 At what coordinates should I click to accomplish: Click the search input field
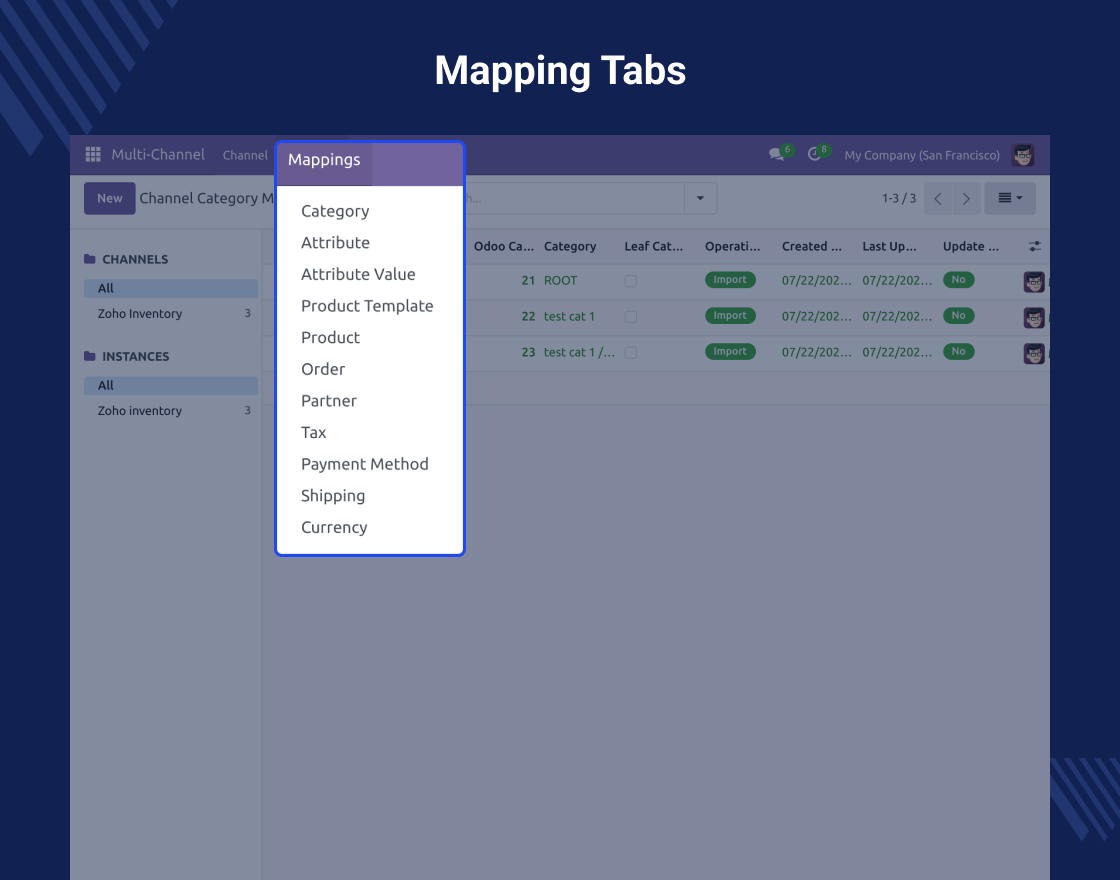(575, 199)
